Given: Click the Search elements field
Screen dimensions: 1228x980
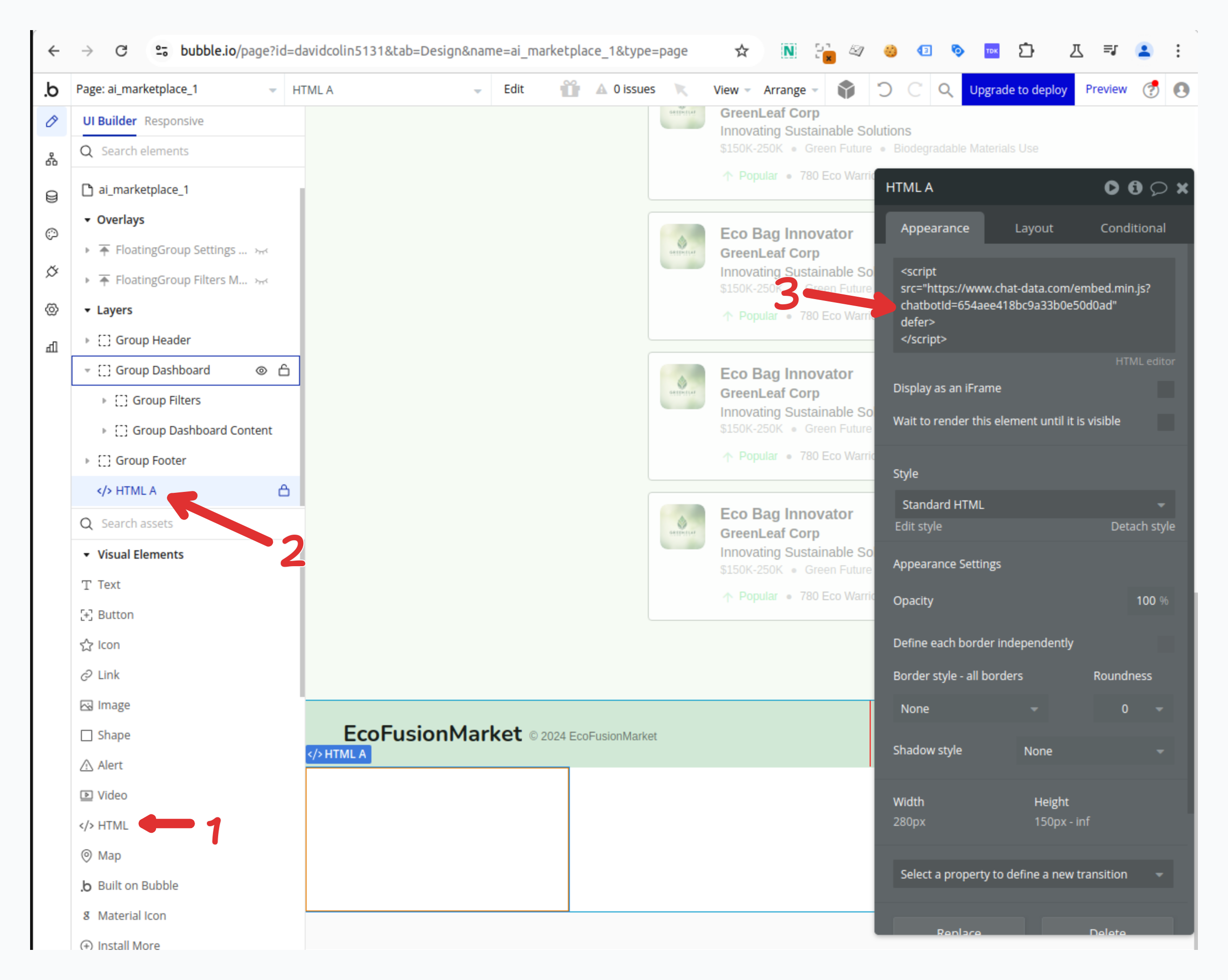Looking at the screenshot, I should point(188,151).
